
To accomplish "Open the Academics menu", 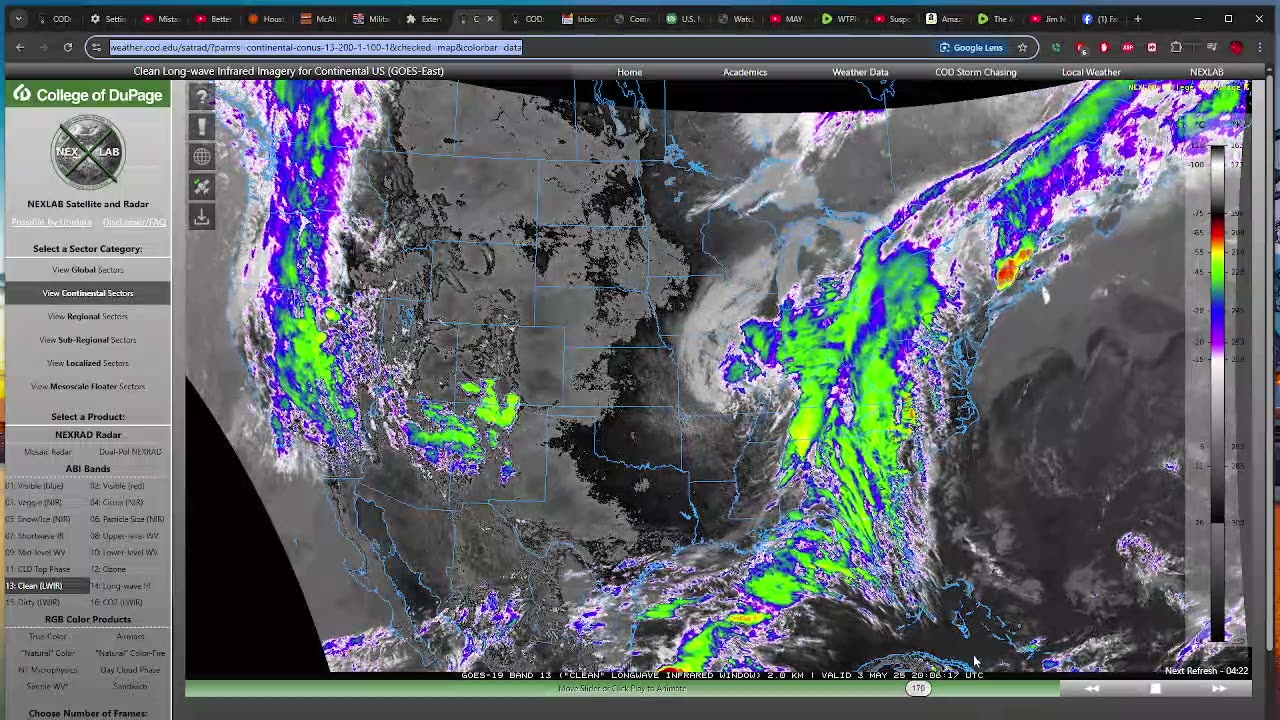I will pos(745,72).
